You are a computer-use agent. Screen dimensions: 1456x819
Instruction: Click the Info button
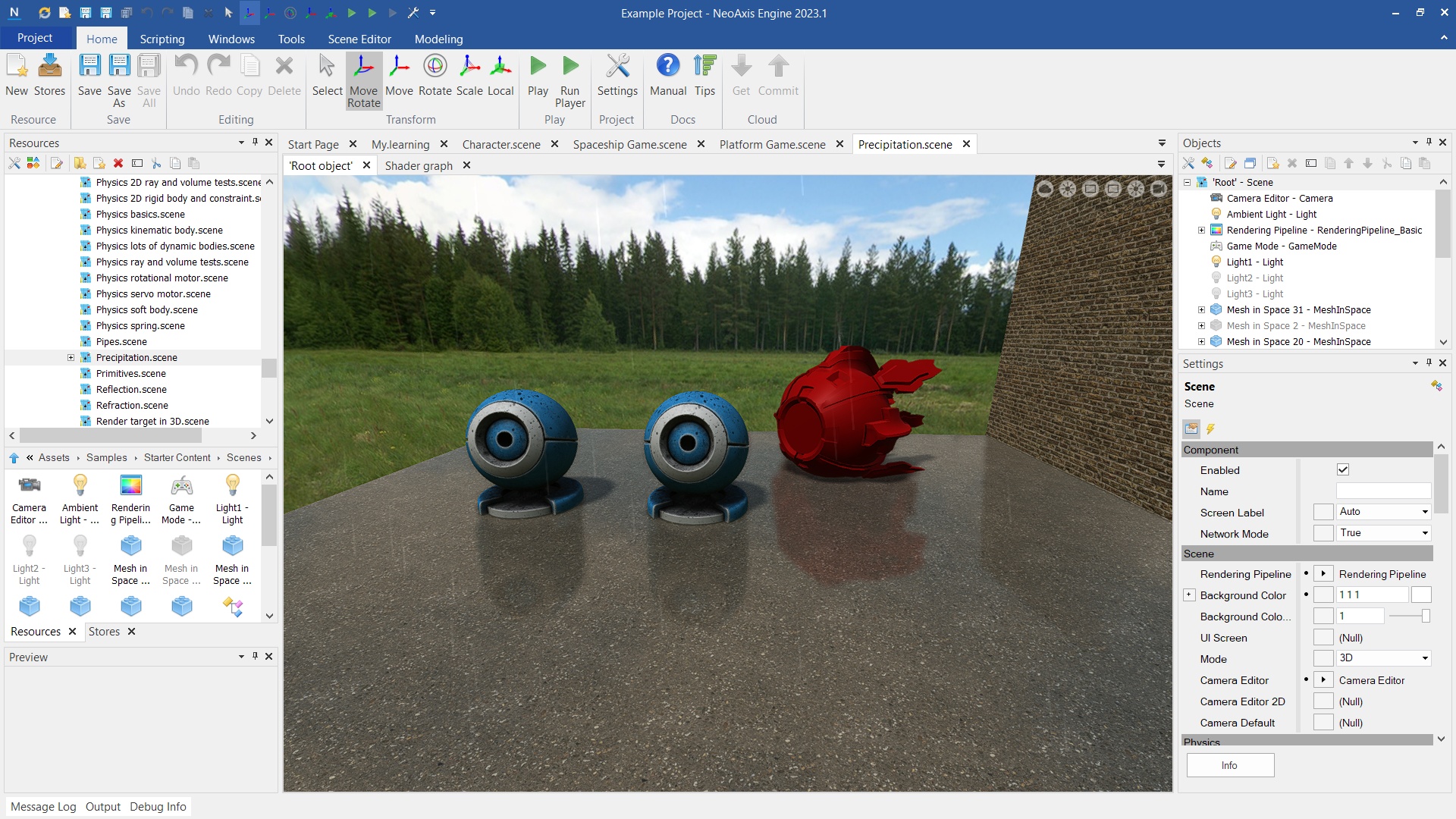(1229, 765)
